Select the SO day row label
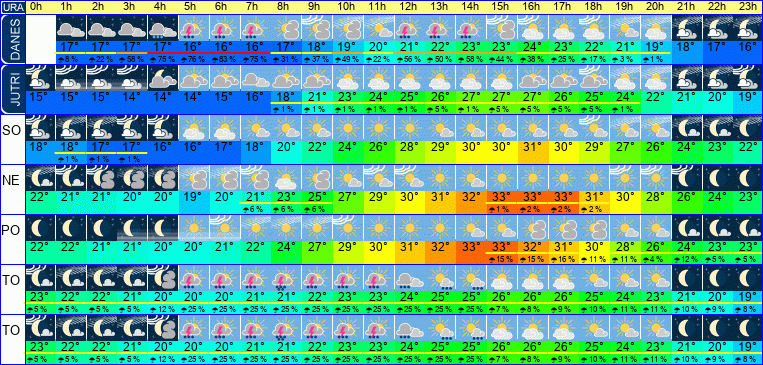Screen dimensions: 763x365 coord(11,131)
